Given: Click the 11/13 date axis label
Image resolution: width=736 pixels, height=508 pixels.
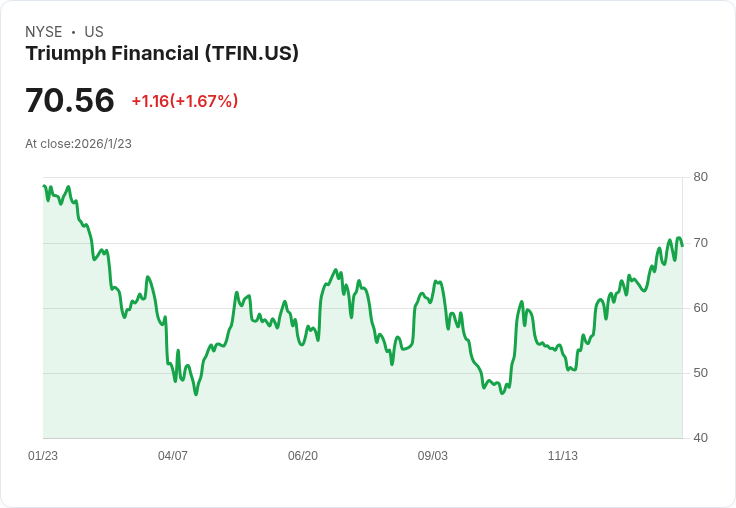Looking at the screenshot, I should tap(563, 456).
